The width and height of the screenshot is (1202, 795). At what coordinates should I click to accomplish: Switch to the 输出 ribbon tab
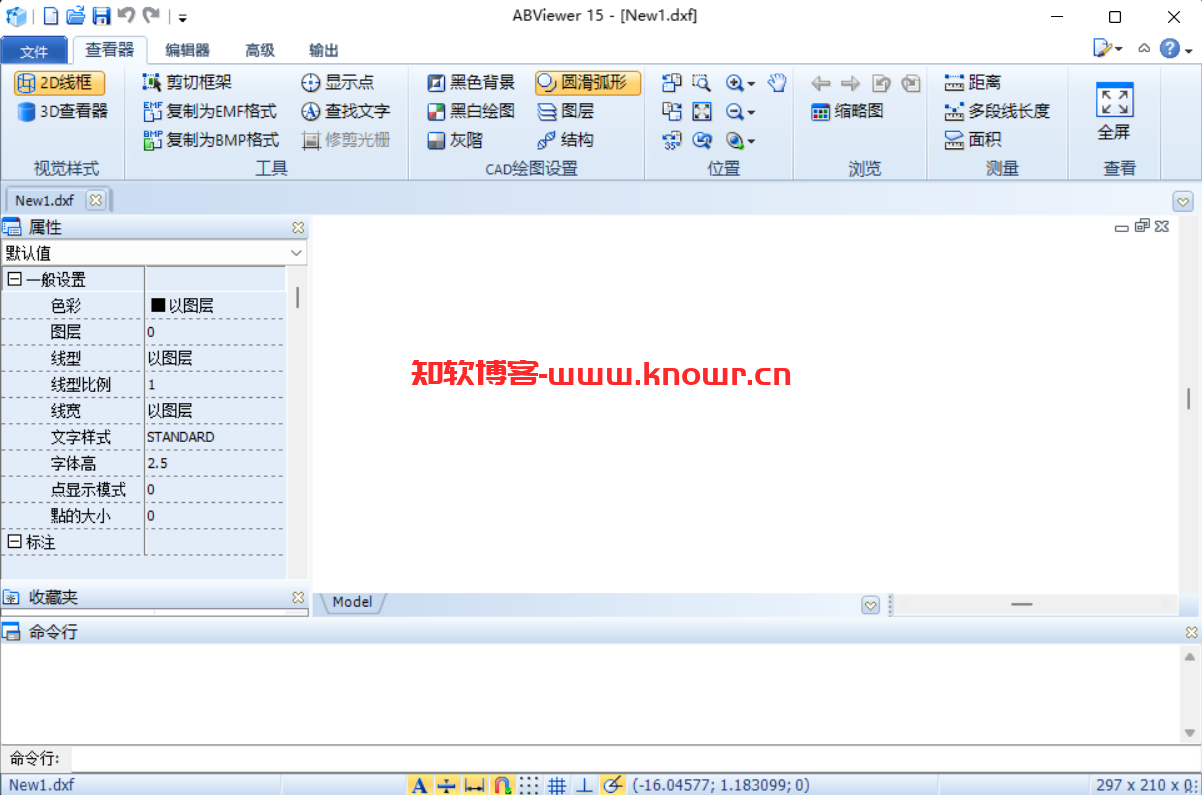pos(323,51)
